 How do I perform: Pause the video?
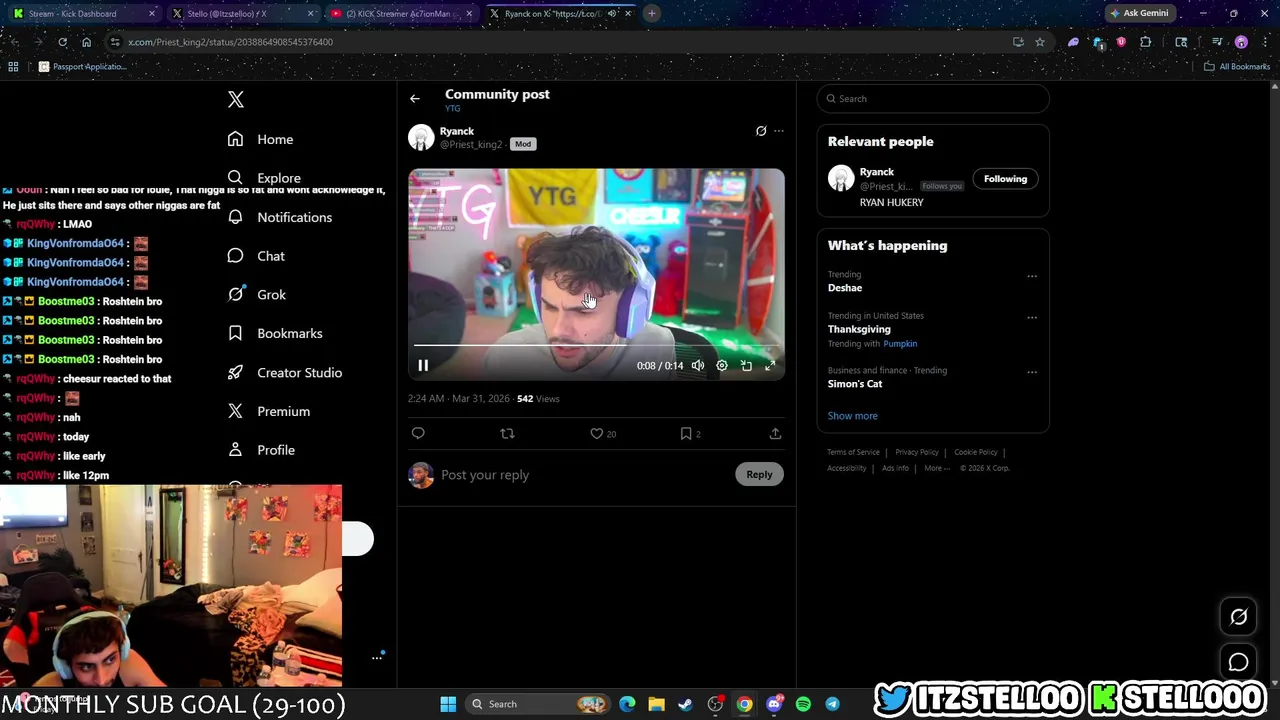[423, 366]
